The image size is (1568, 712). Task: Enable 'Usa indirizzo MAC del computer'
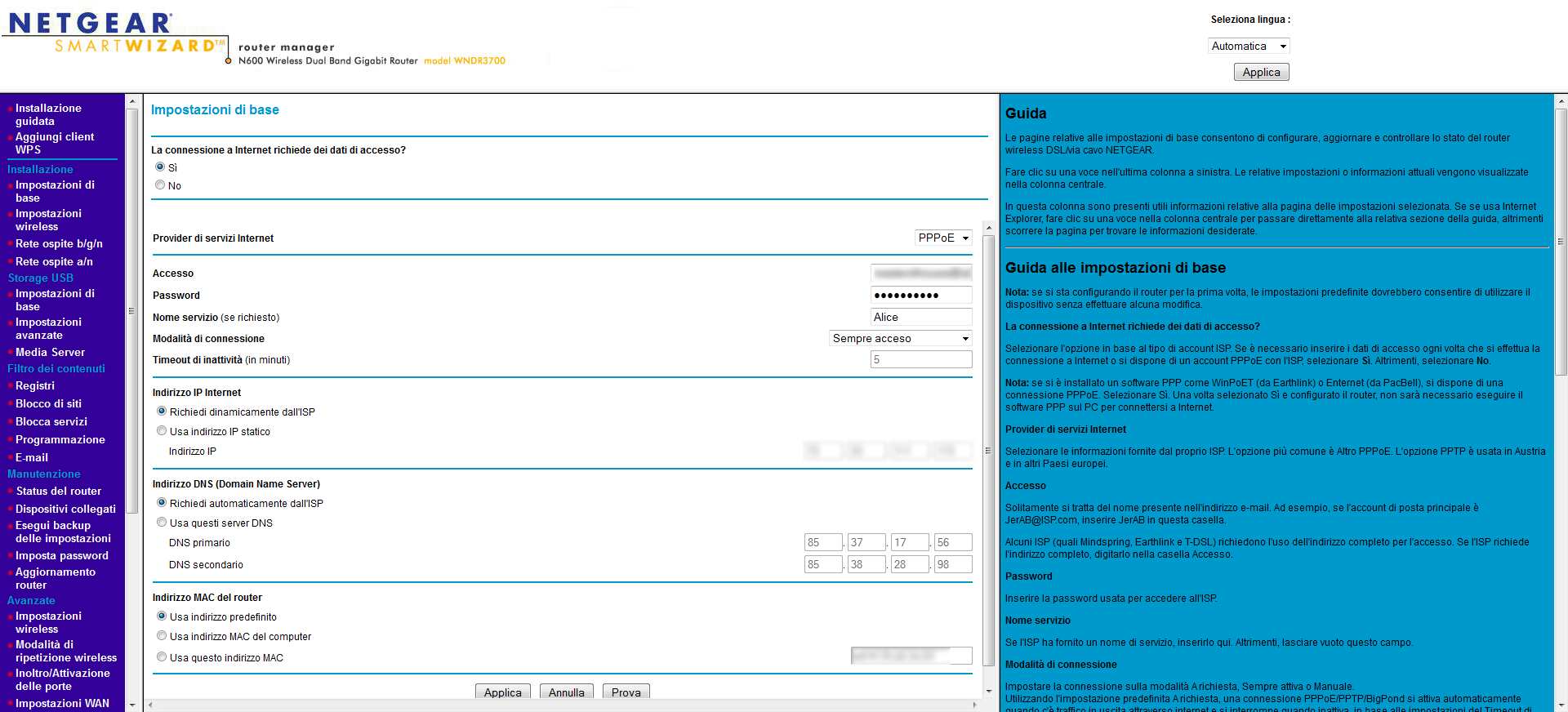(x=162, y=636)
